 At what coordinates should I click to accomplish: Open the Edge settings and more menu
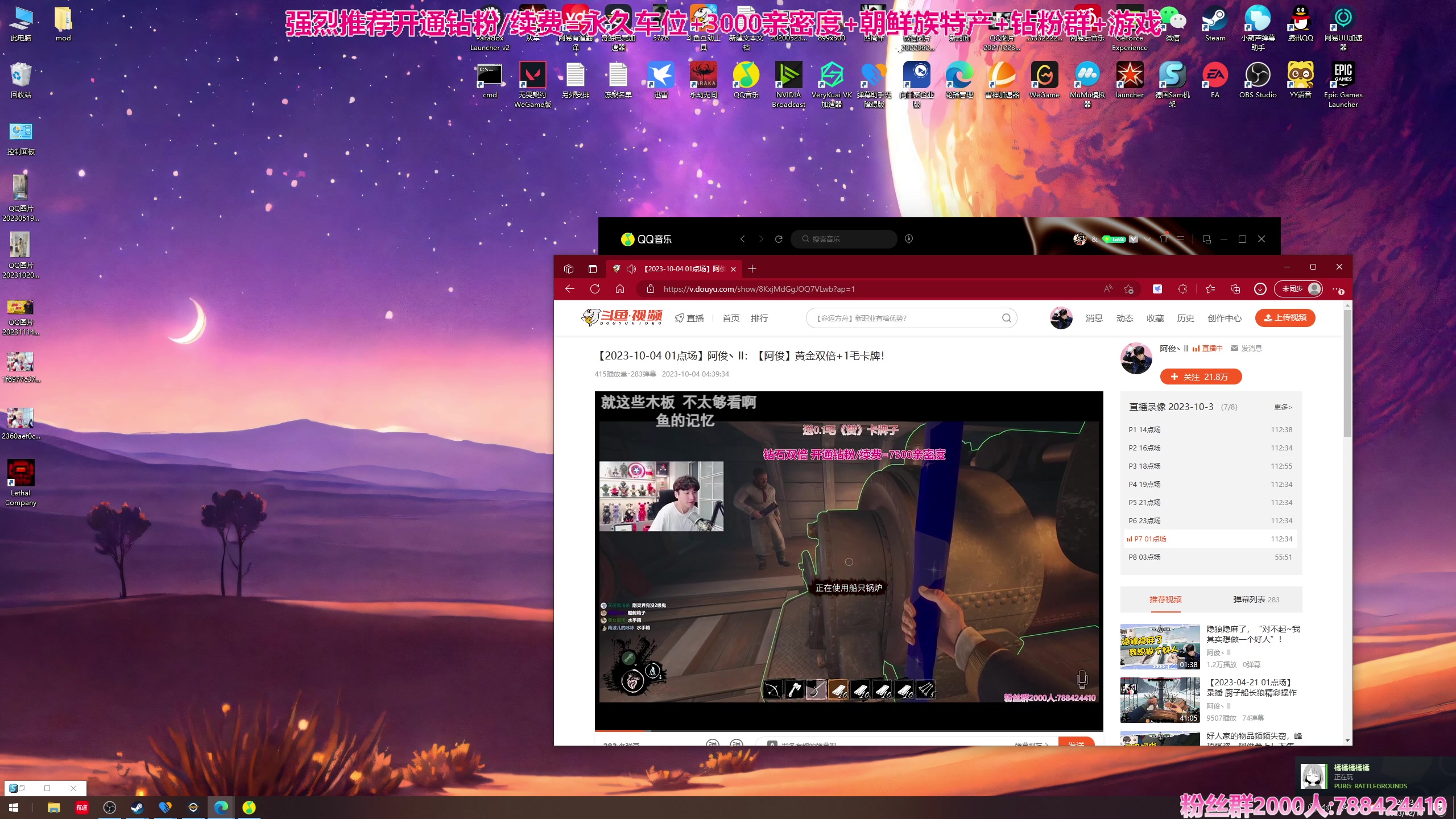tap(1337, 289)
